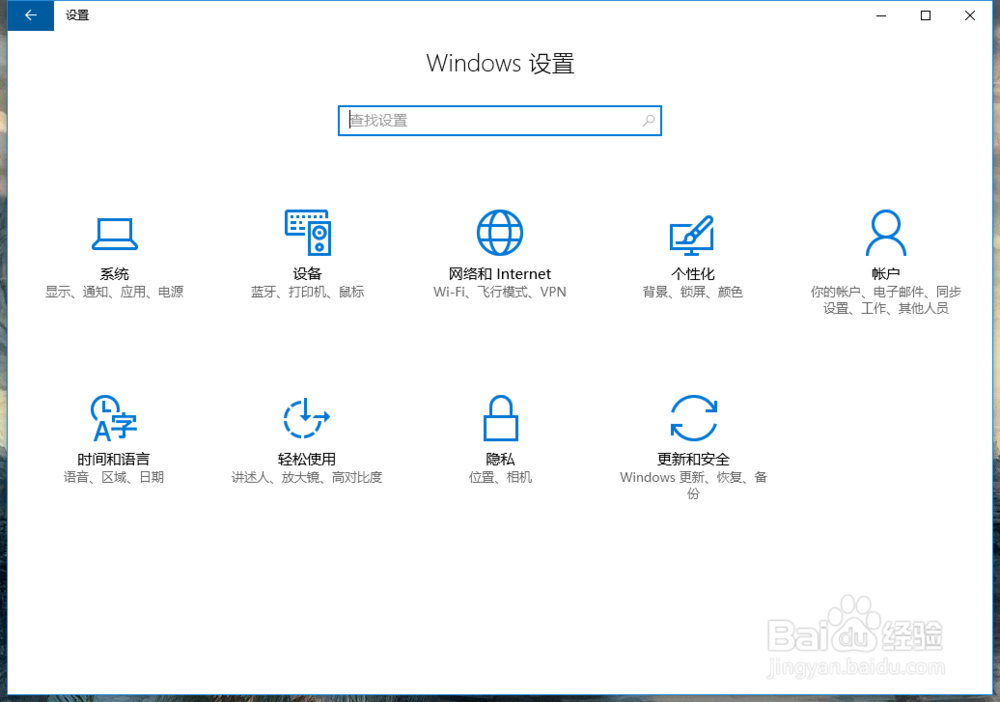Minimize the 设置 window
The width and height of the screenshot is (1000, 702).
[x=881, y=15]
